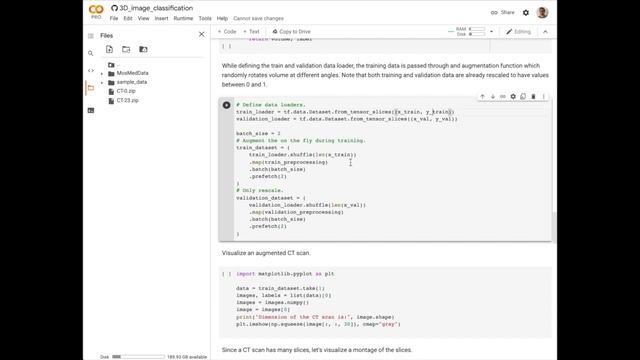
Task: Expand the sample_data folder
Action: 102,83
